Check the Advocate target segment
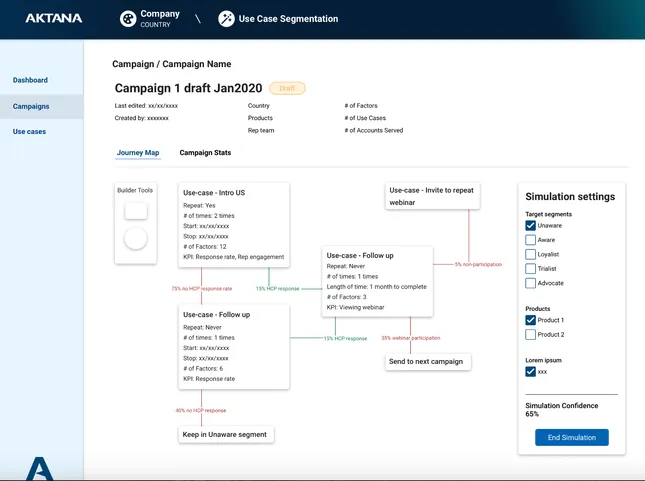645x481 pixels. [x=530, y=283]
